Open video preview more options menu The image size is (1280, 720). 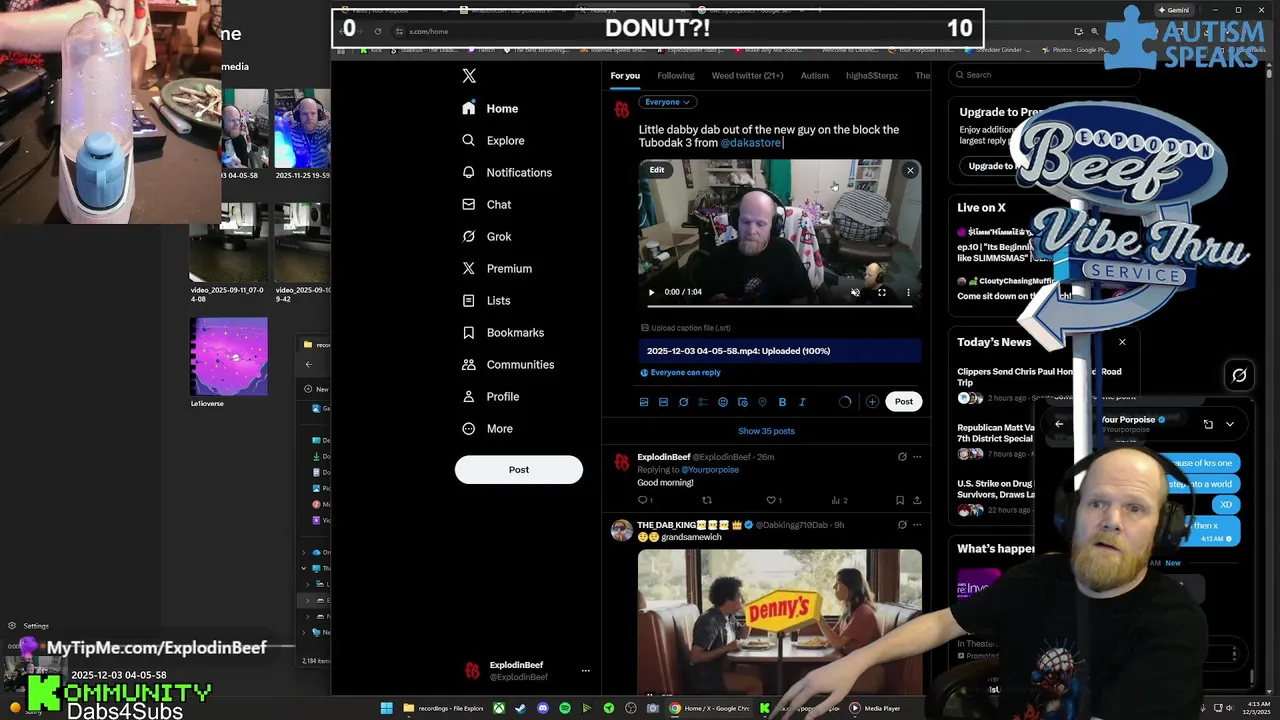click(x=908, y=292)
